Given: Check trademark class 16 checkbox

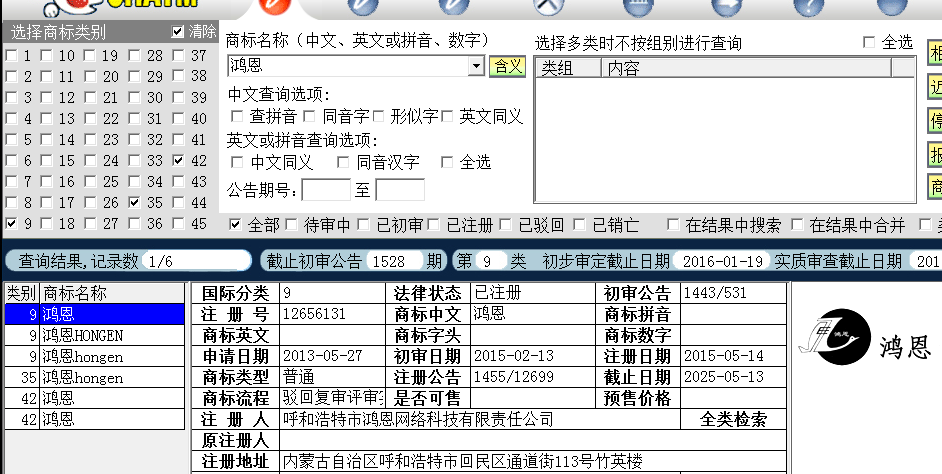Looking at the screenshot, I should (46, 181).
